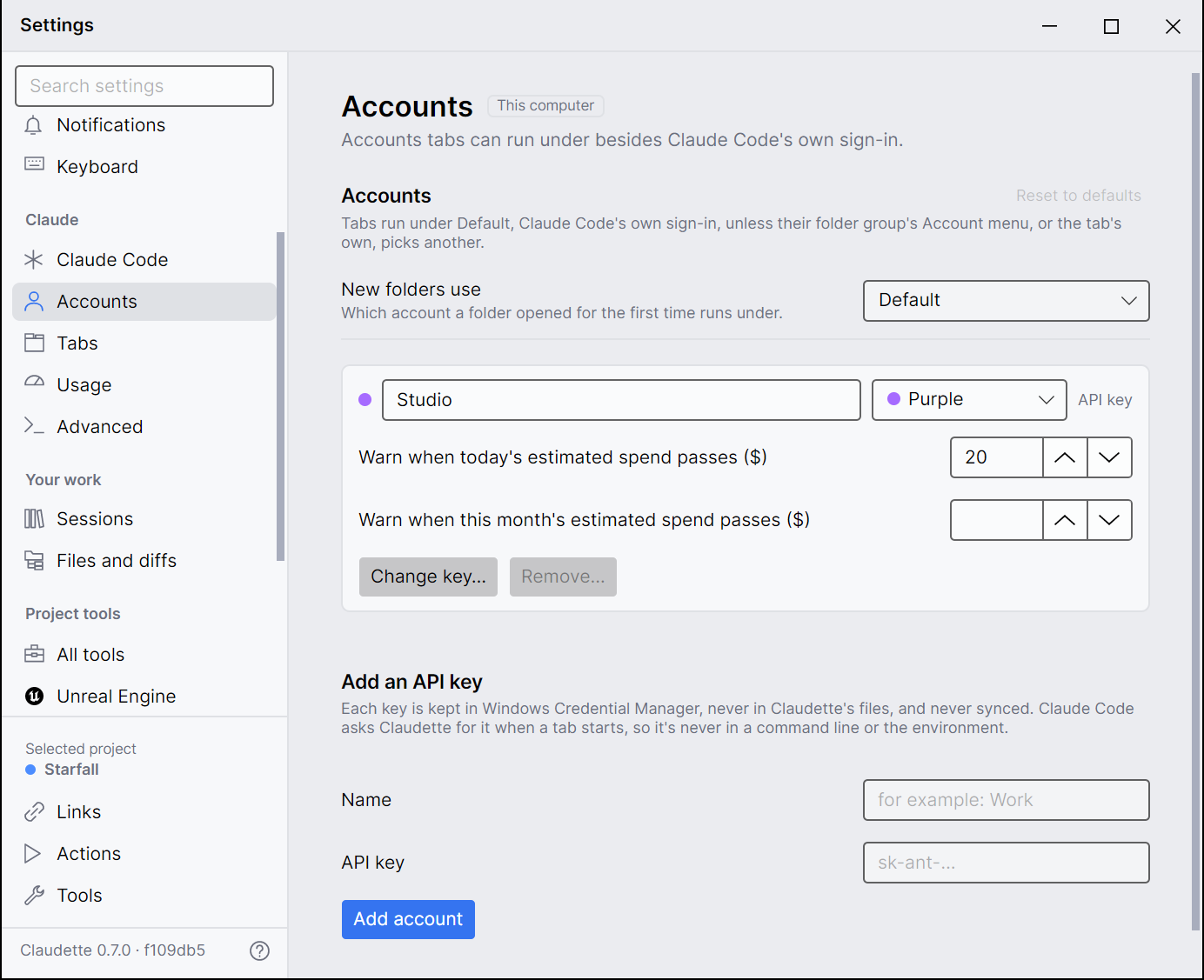Click the sidebar vertical scrollbar
This screenshot has width=1204, height=980.
coord(280,397)
